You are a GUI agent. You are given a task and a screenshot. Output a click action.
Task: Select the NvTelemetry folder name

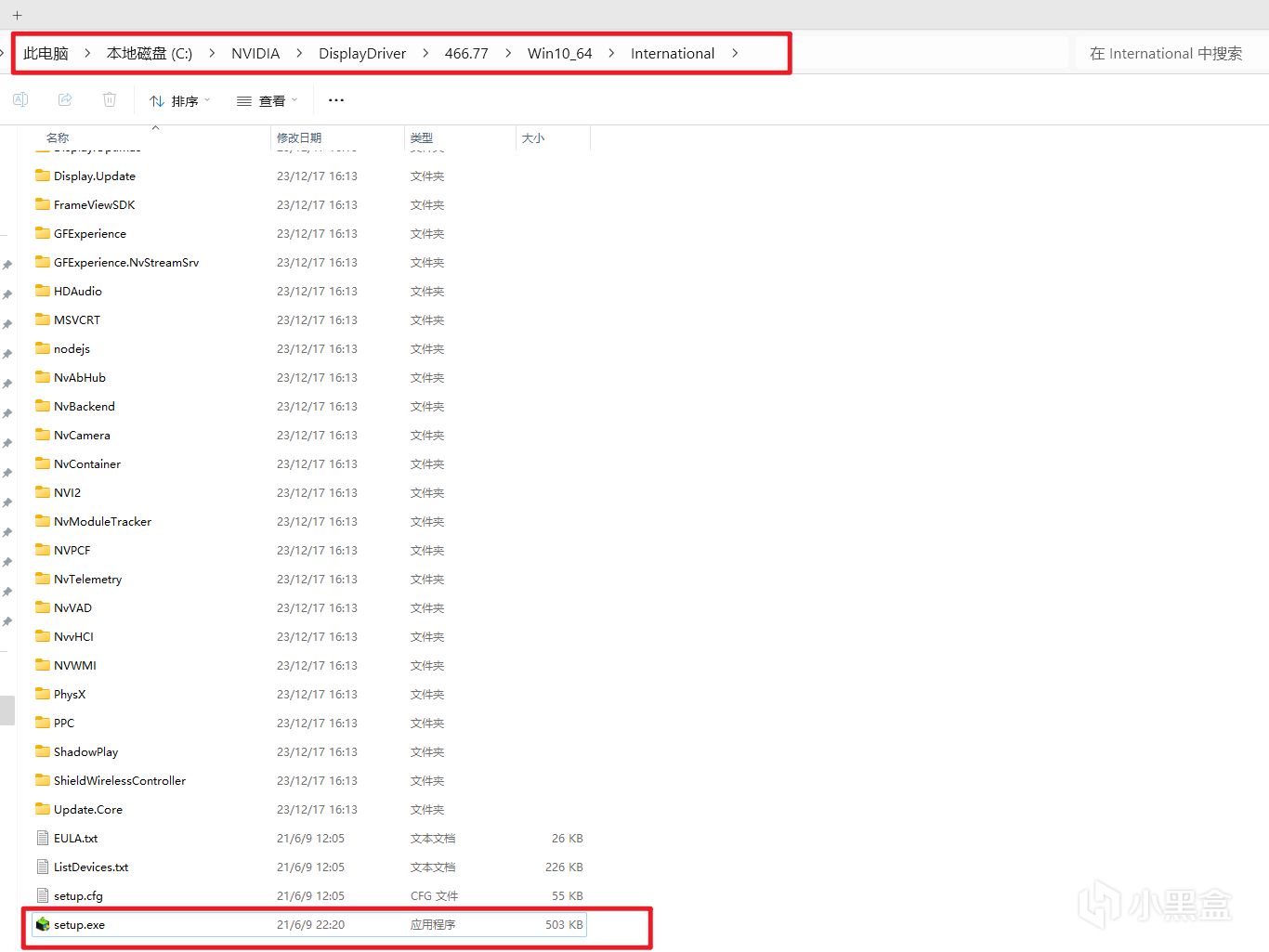tap(88, 579)
